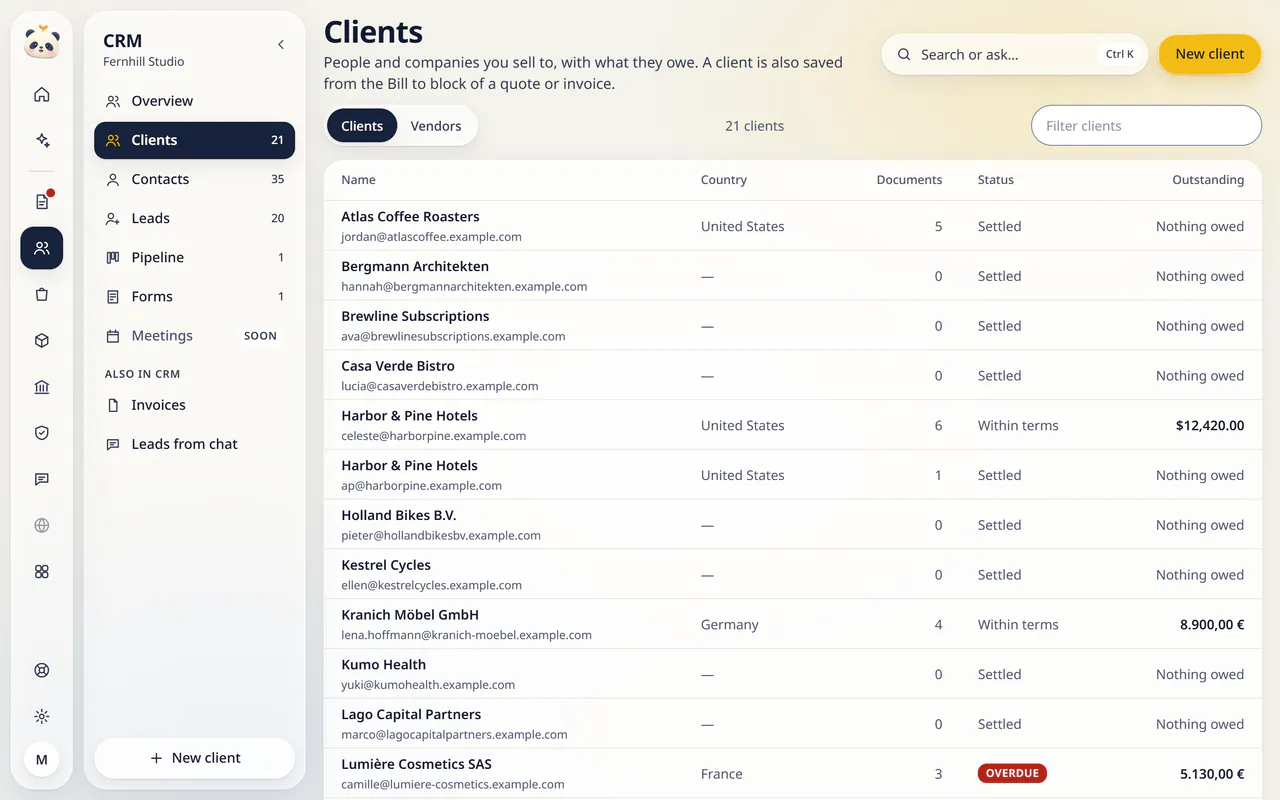Screen dimensions: 1280x800
Task: Open the help lifebuoy icon
Action: [x=42, y=670]
